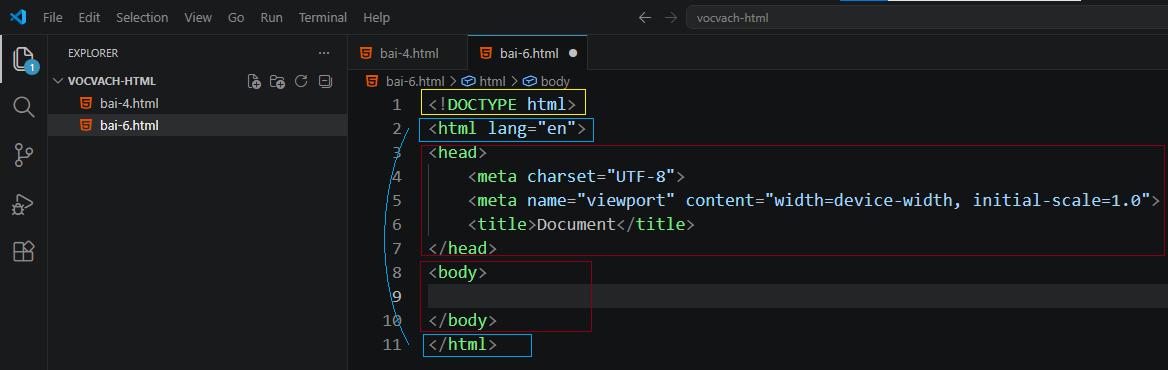Refresh the Explorer file list

point(301,81)
